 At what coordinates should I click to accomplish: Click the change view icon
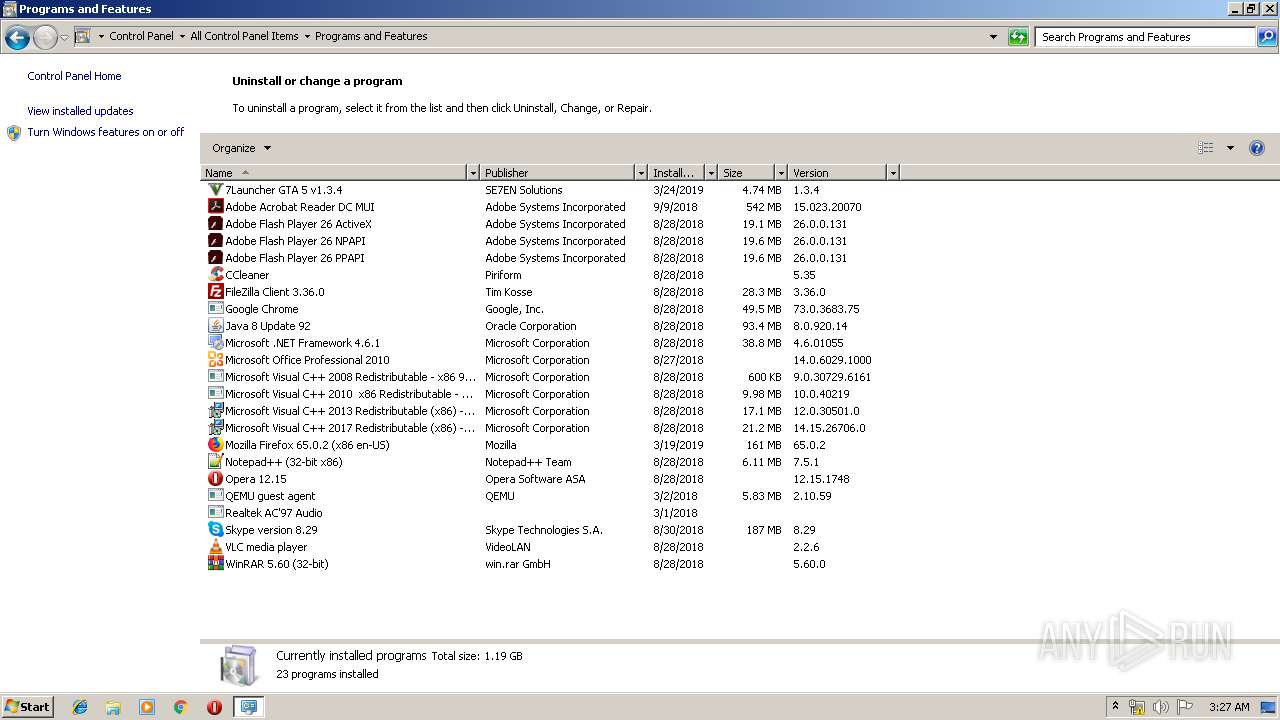pos(1206,148)
